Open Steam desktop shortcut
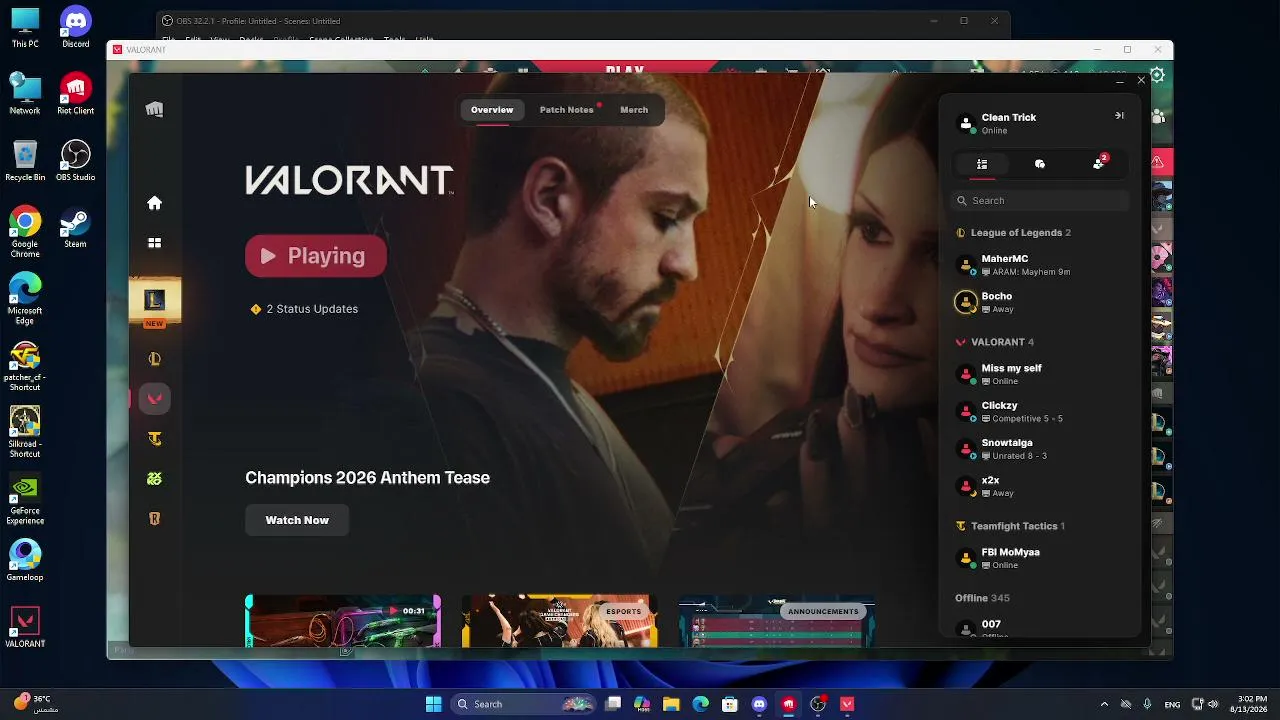The image size is (1280, 720). (x=76, y=228)
